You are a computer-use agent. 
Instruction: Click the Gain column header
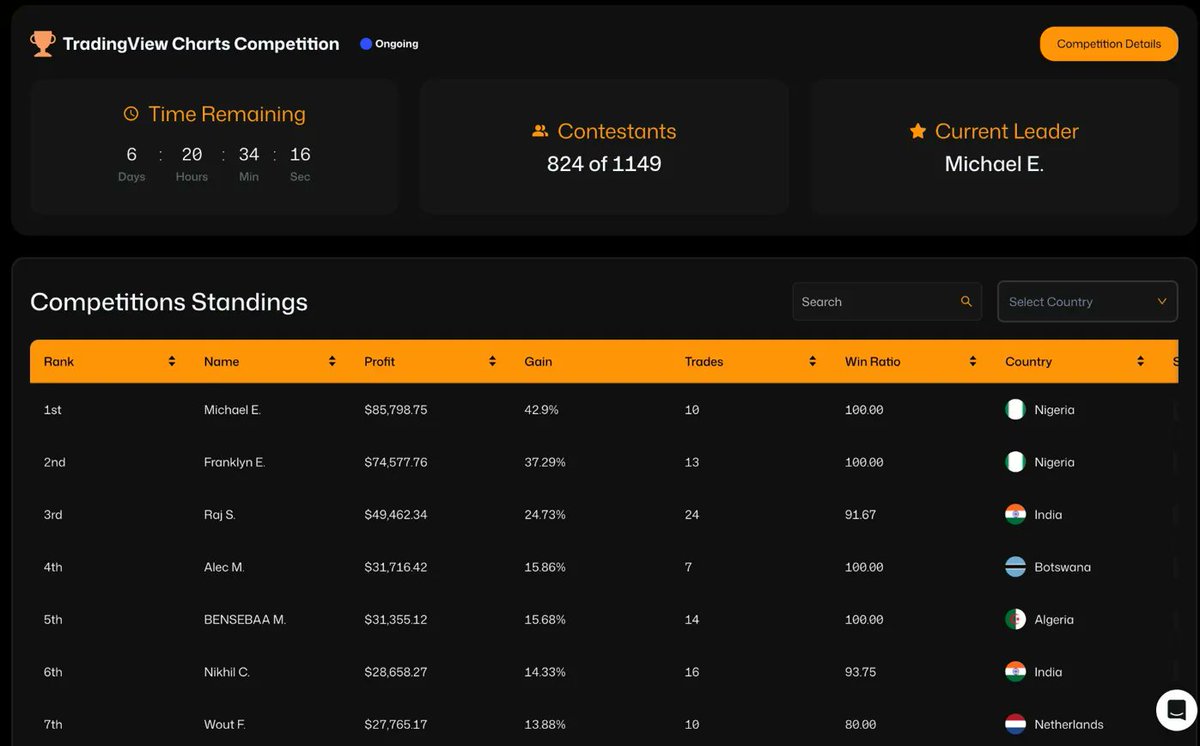(538, 361)
